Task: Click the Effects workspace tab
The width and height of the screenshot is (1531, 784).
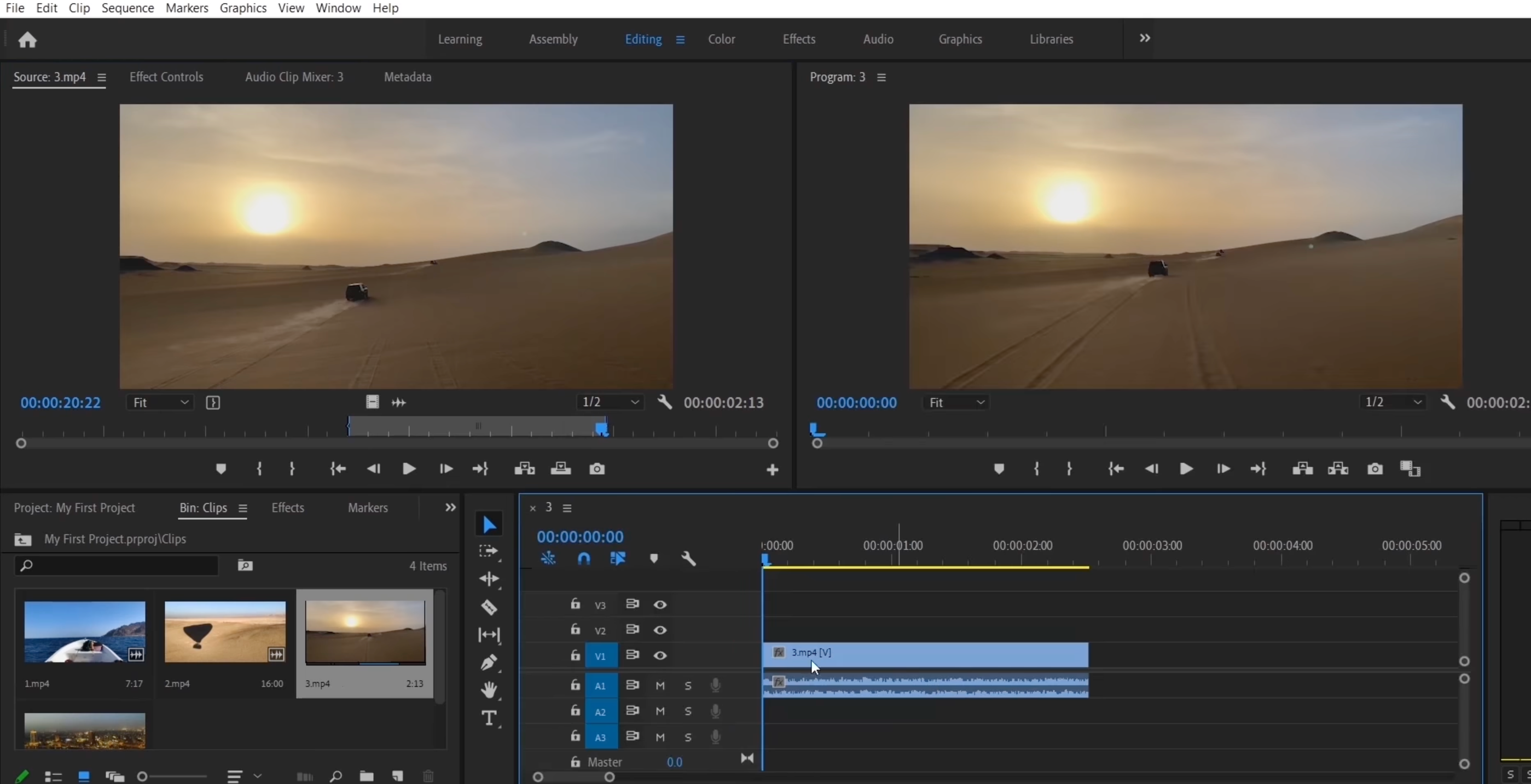Action: (800, 39)
